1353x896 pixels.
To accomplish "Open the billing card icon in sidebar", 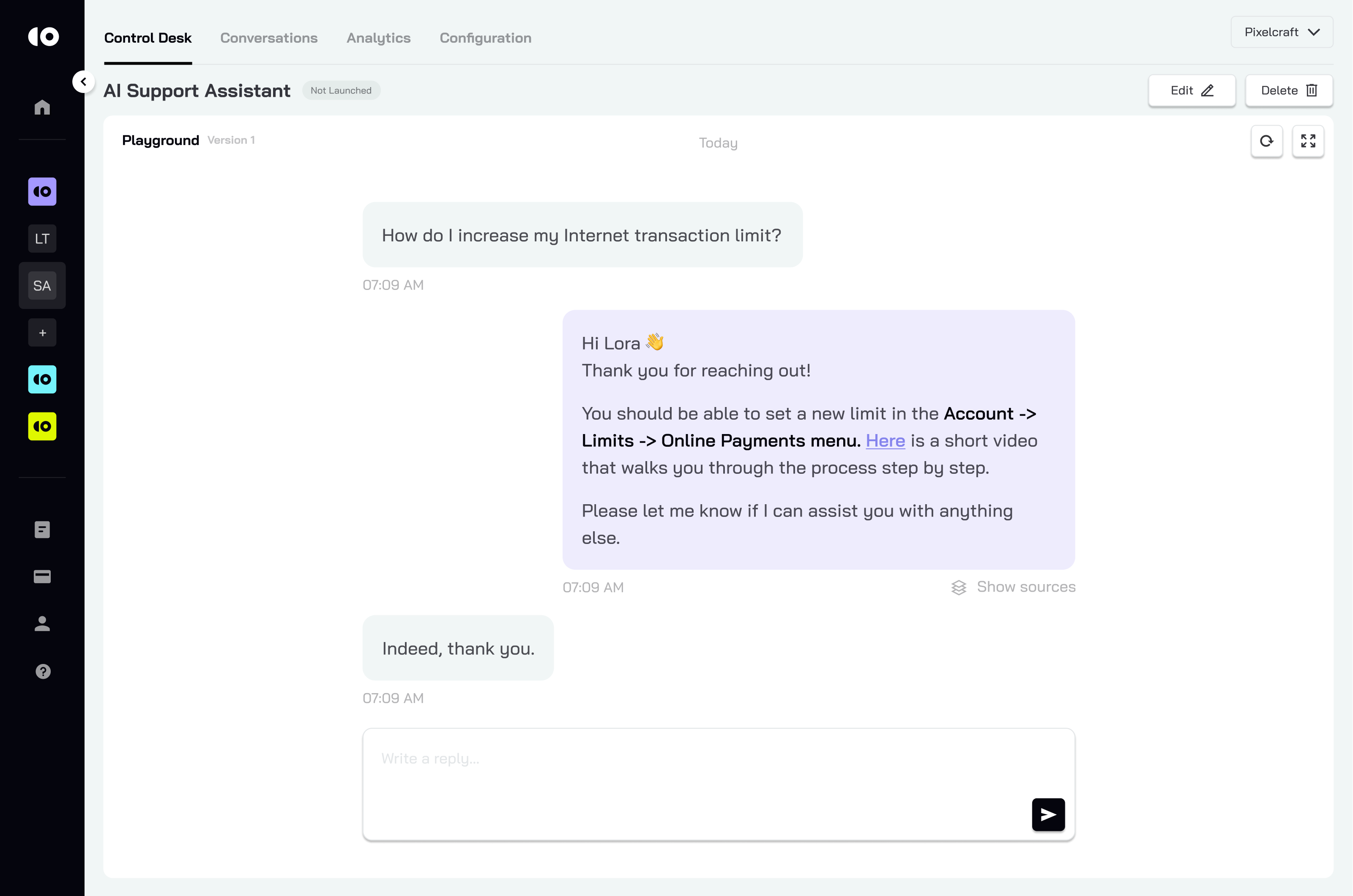I will coord(42,576).
